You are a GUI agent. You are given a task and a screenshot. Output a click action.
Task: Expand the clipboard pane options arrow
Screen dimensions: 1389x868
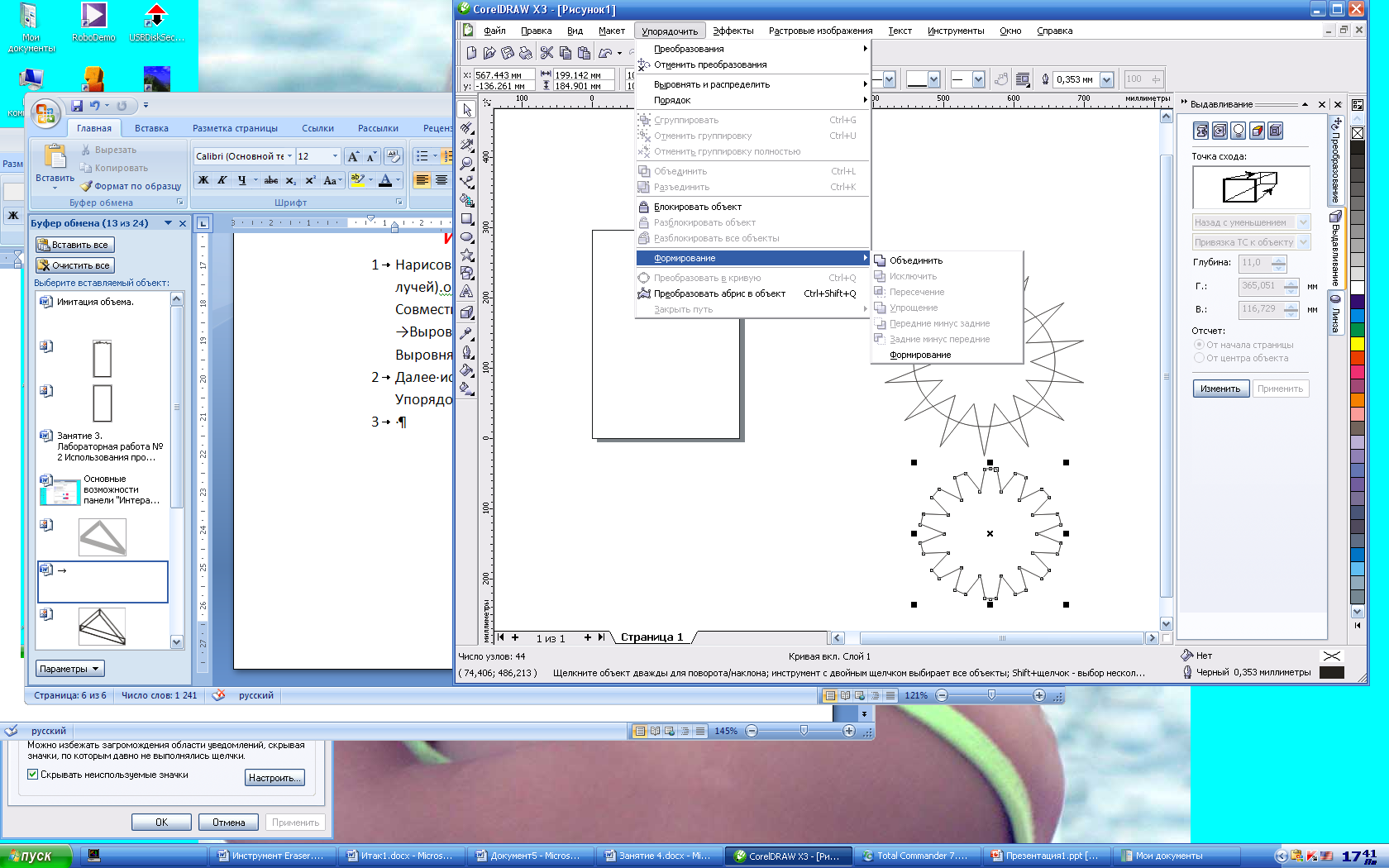(169, 223)
